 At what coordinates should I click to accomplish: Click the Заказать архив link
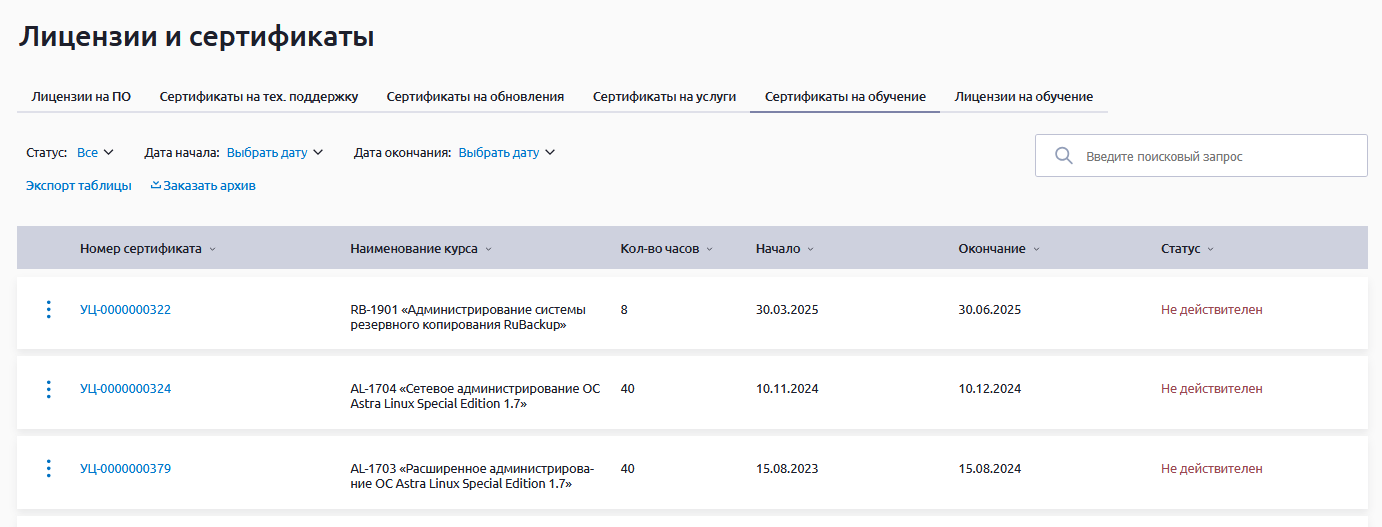point(209,185)
